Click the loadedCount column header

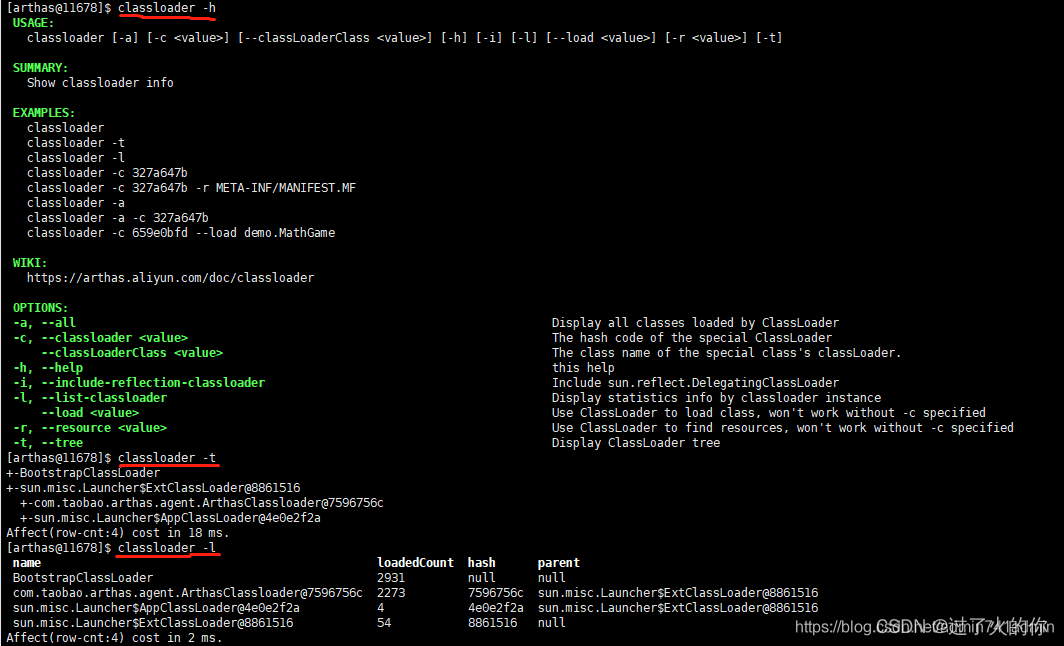click(x=415, y=563)
